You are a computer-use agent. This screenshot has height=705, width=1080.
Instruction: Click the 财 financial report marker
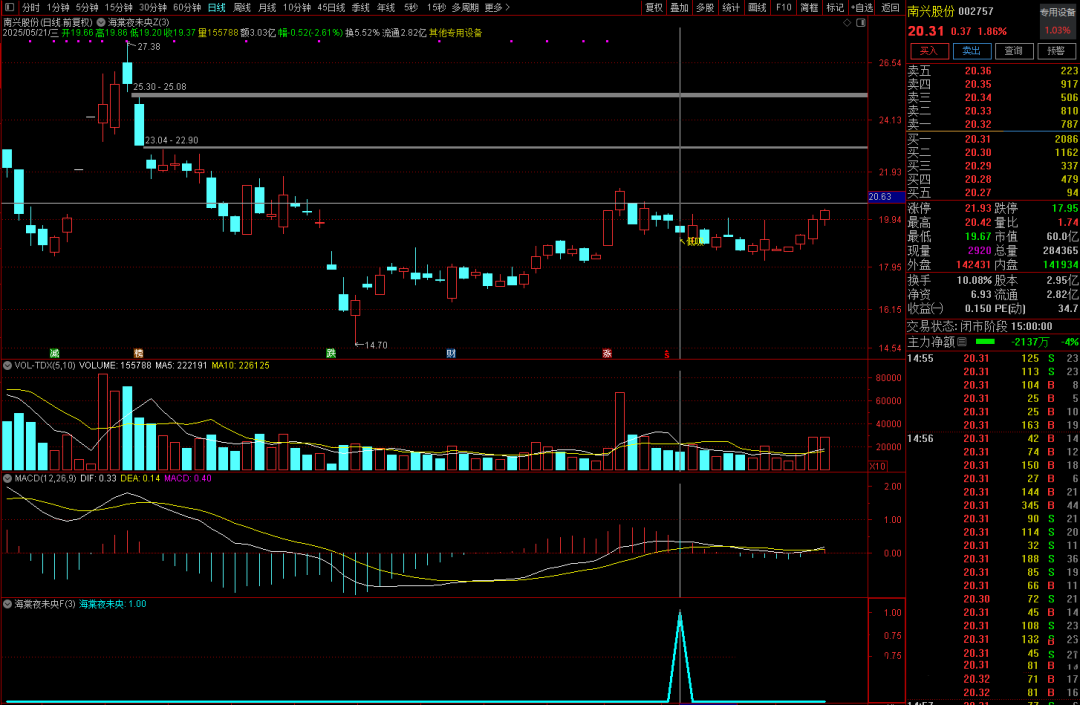click(451, 353)
